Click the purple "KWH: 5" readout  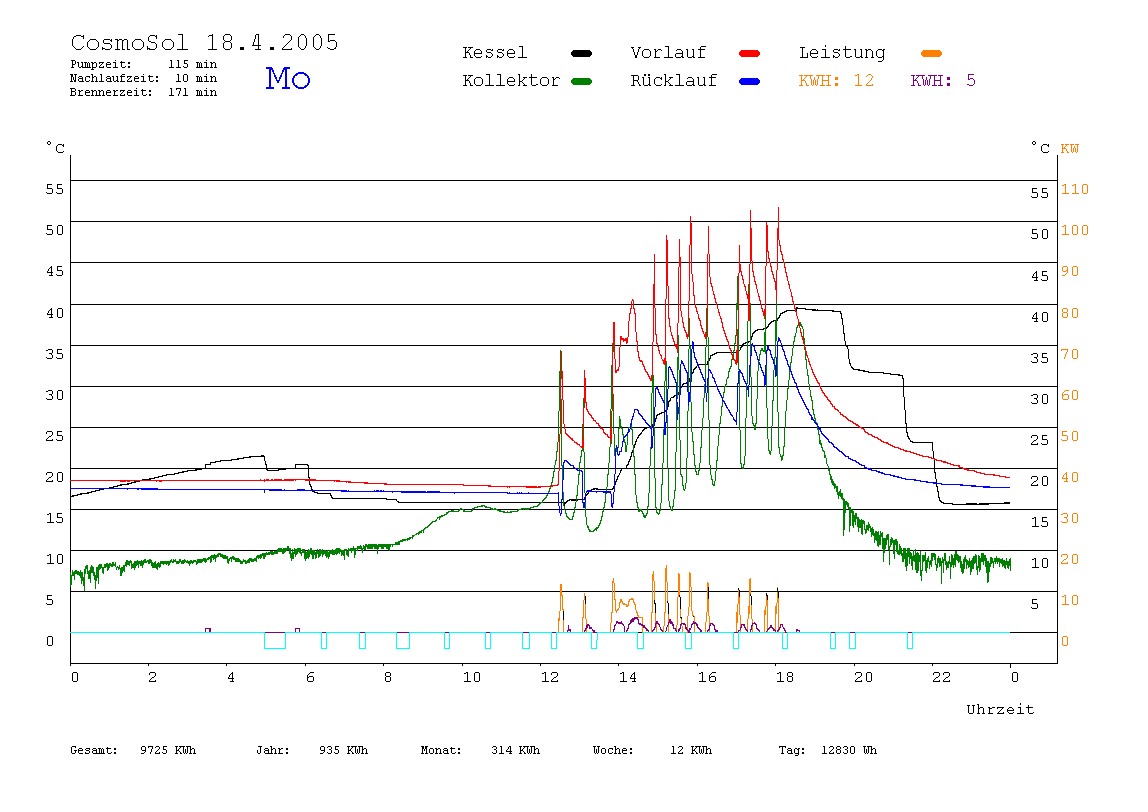943,81
